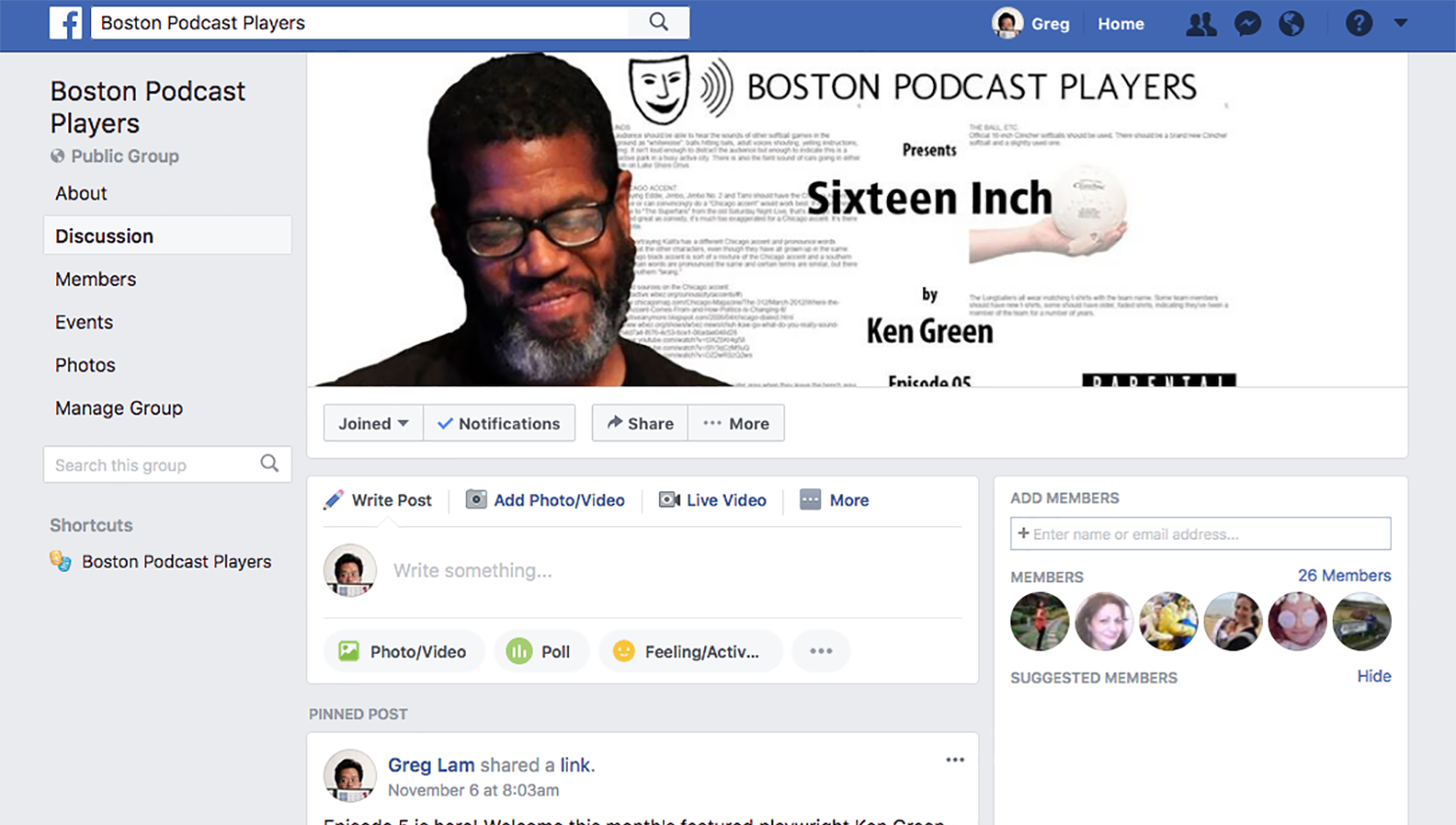
Task: Open the group cover photo
Action: click(857, 219)
